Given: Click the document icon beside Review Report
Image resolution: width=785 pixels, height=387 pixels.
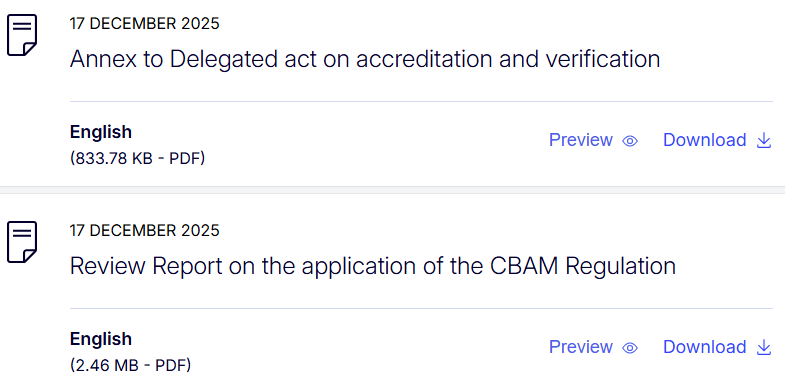Looking at the screenshot, I should pos(22,242).
